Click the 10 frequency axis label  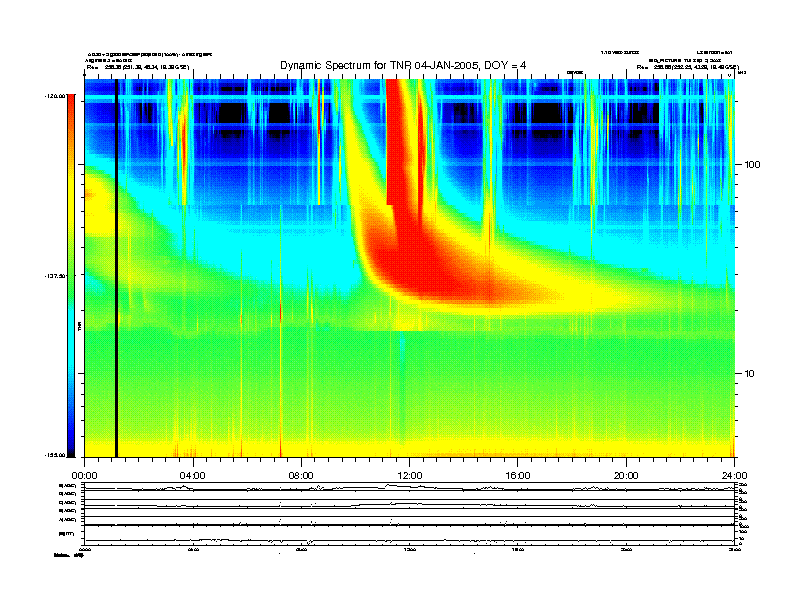(x=750, y=374)
